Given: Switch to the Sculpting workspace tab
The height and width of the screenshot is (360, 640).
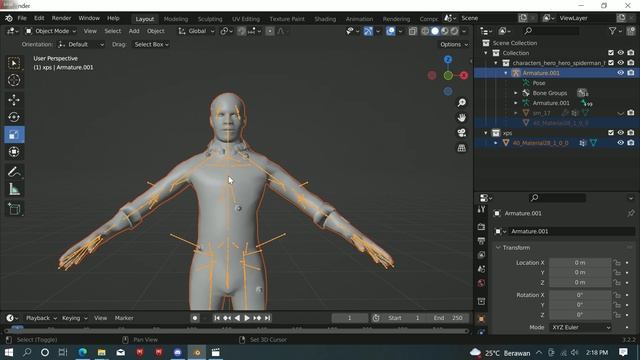Looking at the screenshot, I should point(210,19).
